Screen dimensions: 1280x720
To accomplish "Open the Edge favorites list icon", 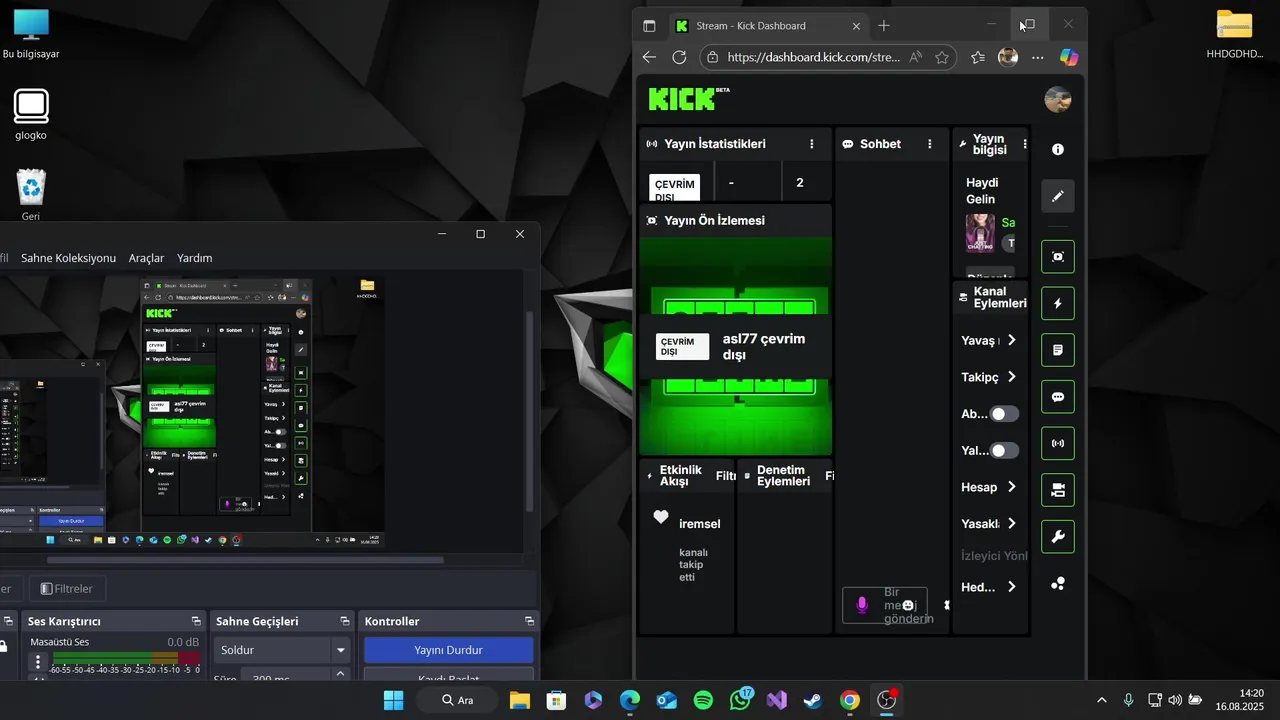I will point(978,58).
